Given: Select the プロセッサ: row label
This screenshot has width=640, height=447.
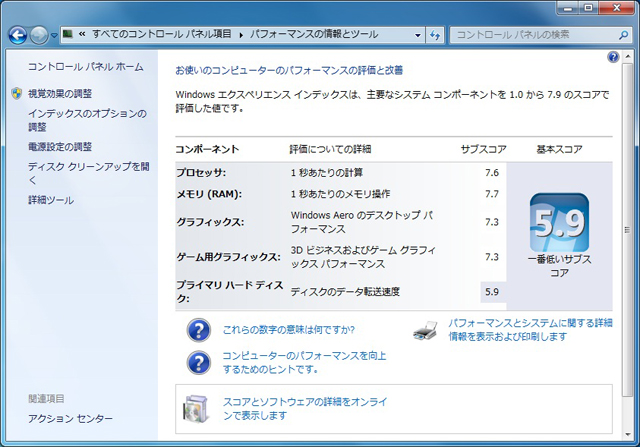Looking at the screenshot, I should tap(201, 173).
